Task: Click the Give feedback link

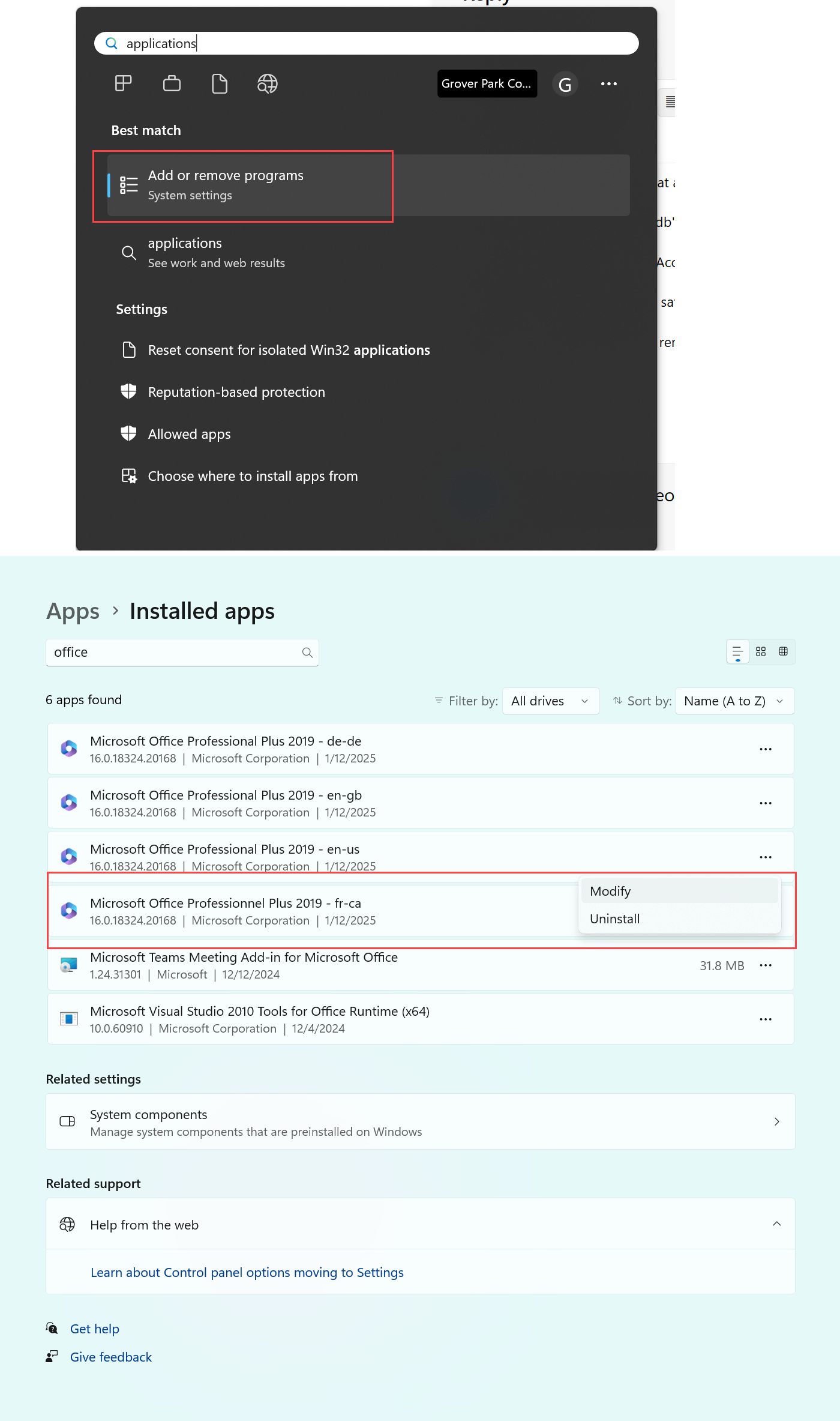Action: pyautogui.click(x=111, y=1357)
